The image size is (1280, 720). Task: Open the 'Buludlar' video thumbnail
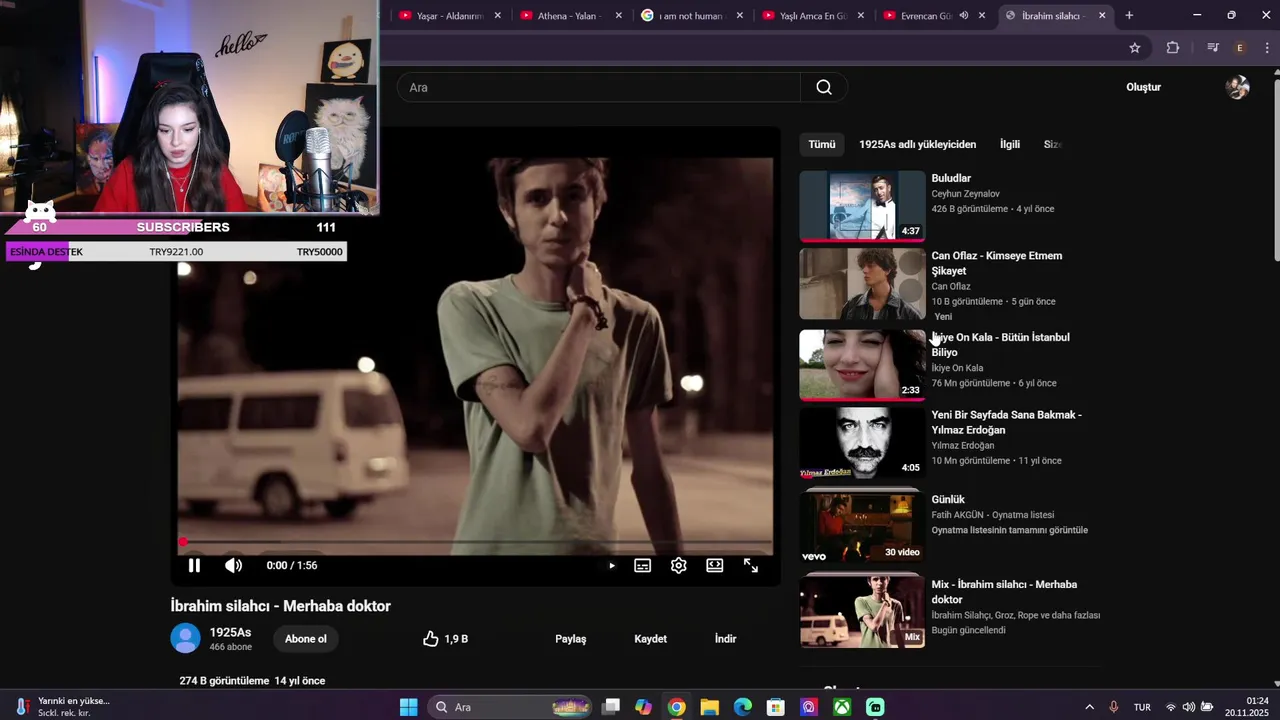click(x=862, y=206)
